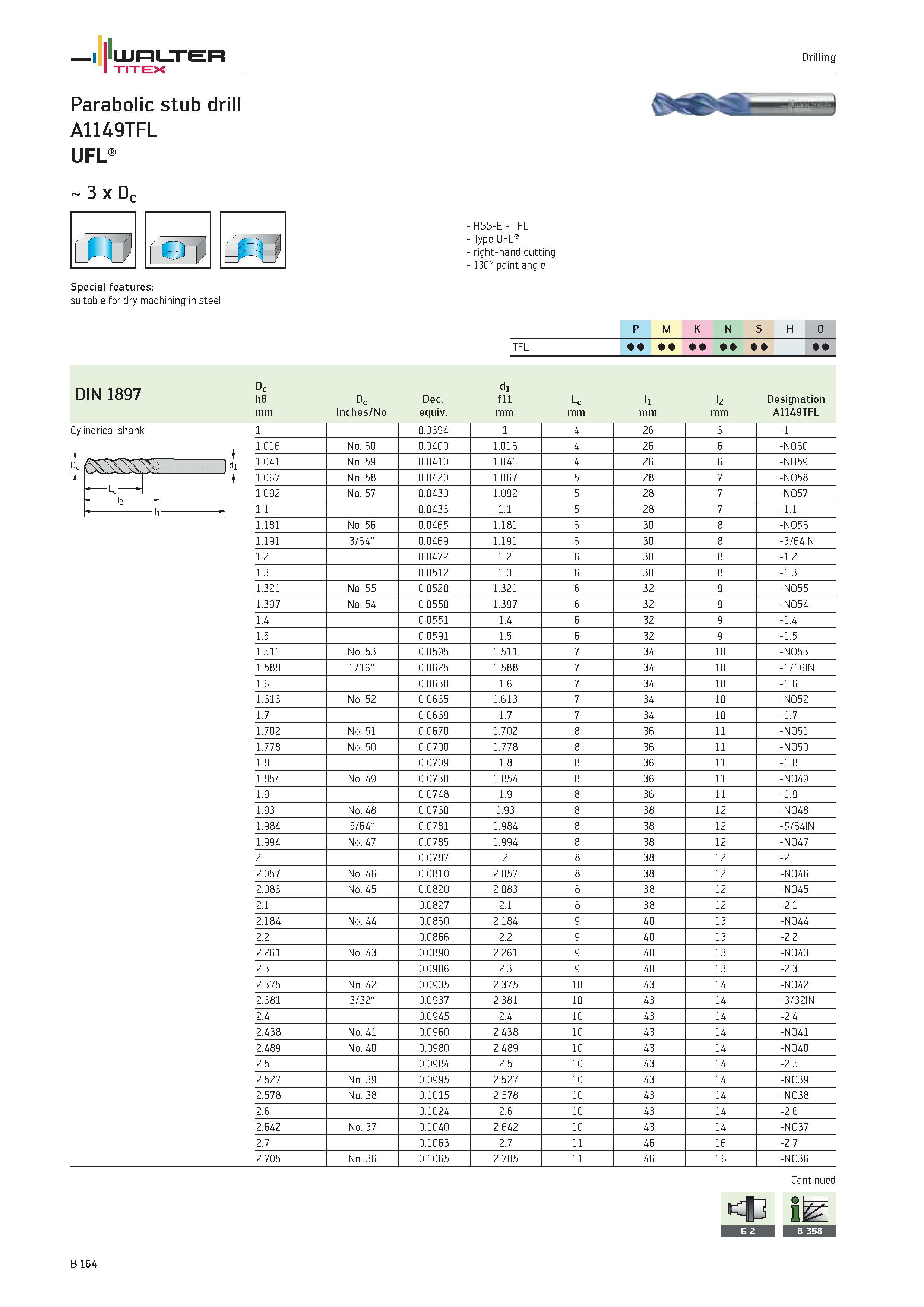This screenshot has width=924, height=1307.
Task: Click the "Dc Inches/No" column header
Action: (x=361, y=406)
